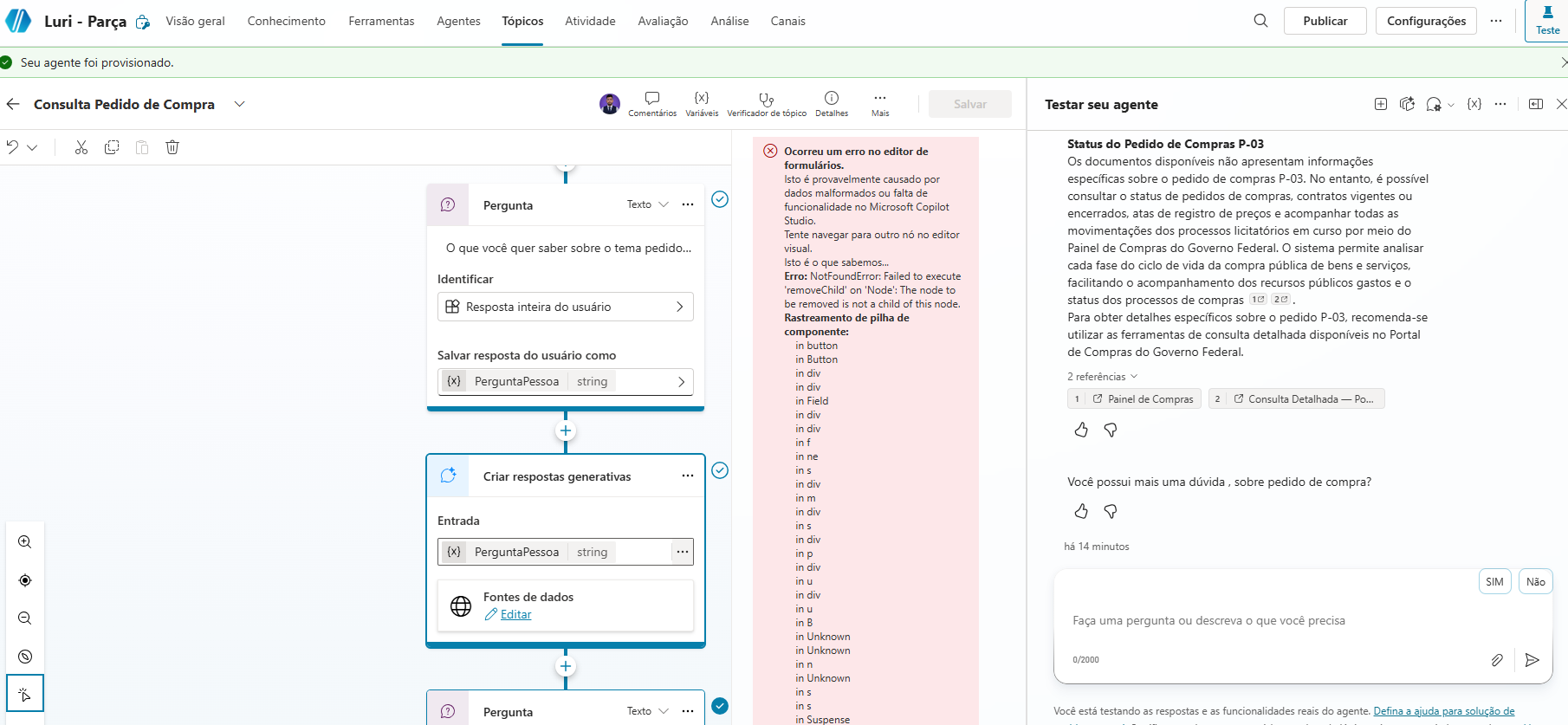Show topic Detalhes
This screenshot has height=725, width=1568.
(832, 104)
